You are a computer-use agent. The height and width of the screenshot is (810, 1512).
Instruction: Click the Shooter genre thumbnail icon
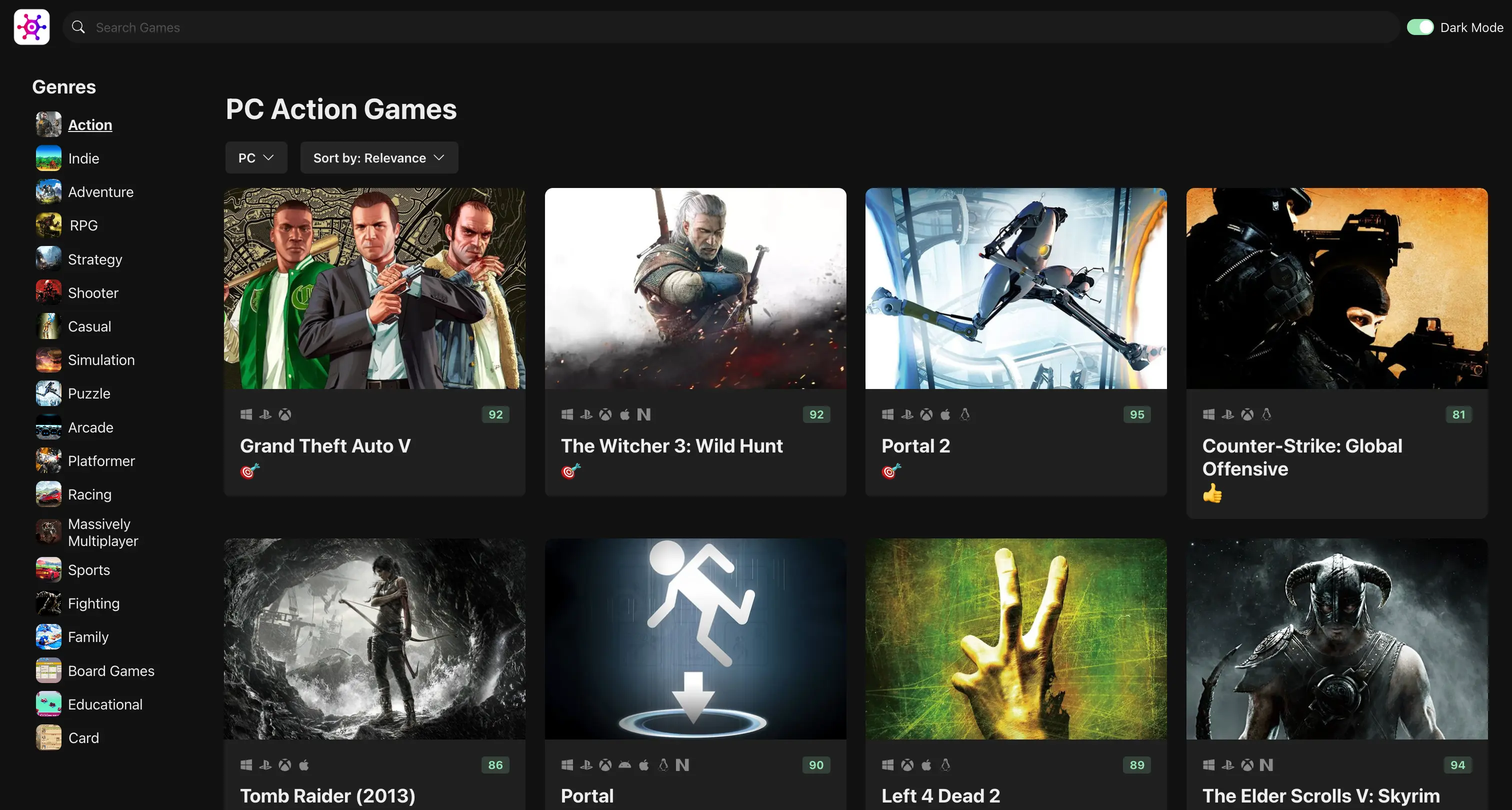48,292
